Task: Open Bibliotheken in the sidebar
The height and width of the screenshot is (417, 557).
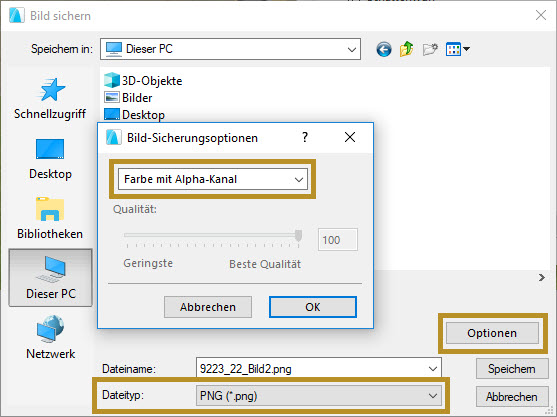Action: tap(50, 218)
